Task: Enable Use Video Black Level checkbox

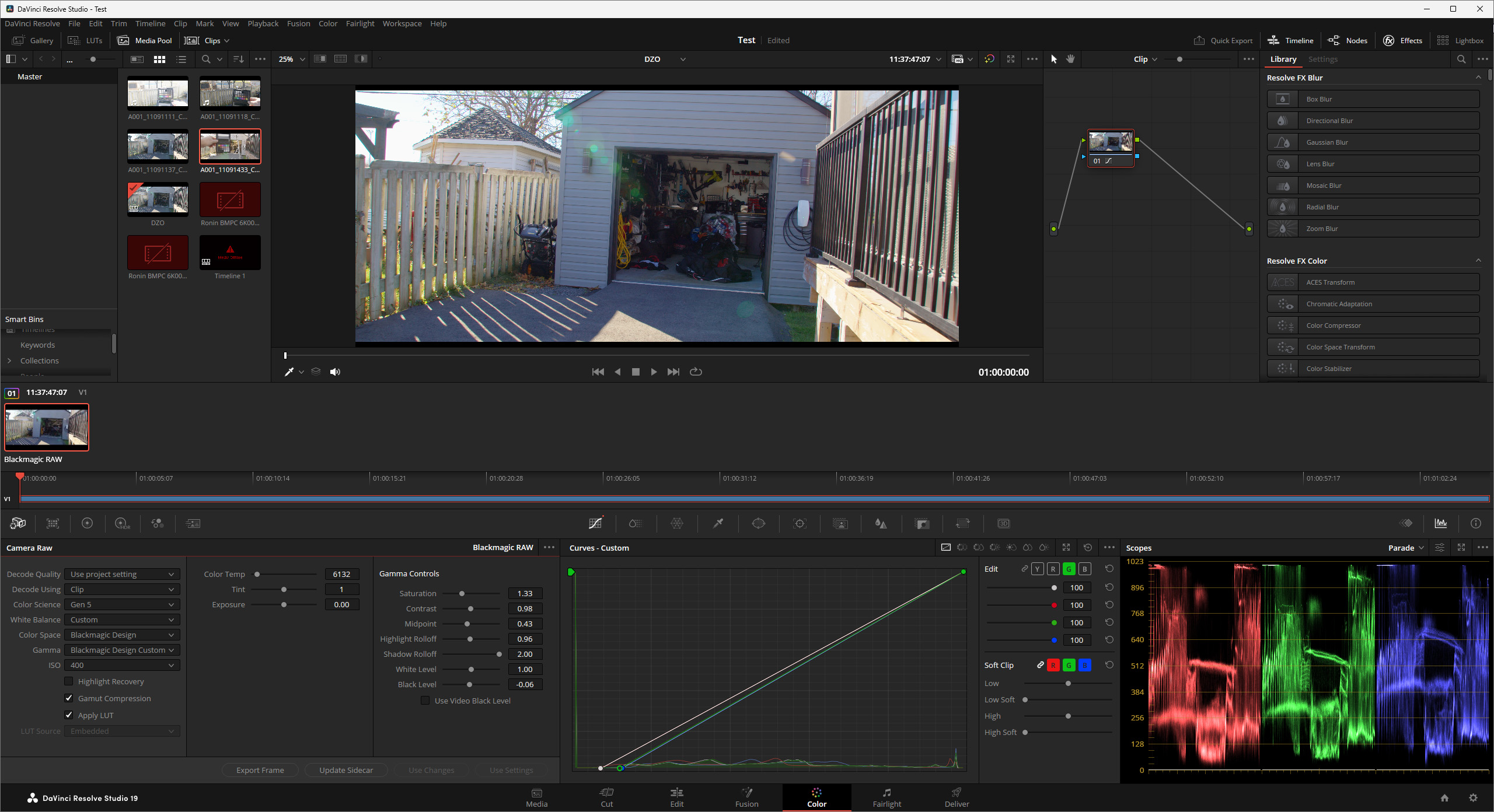Action: [x=425, y=700]
